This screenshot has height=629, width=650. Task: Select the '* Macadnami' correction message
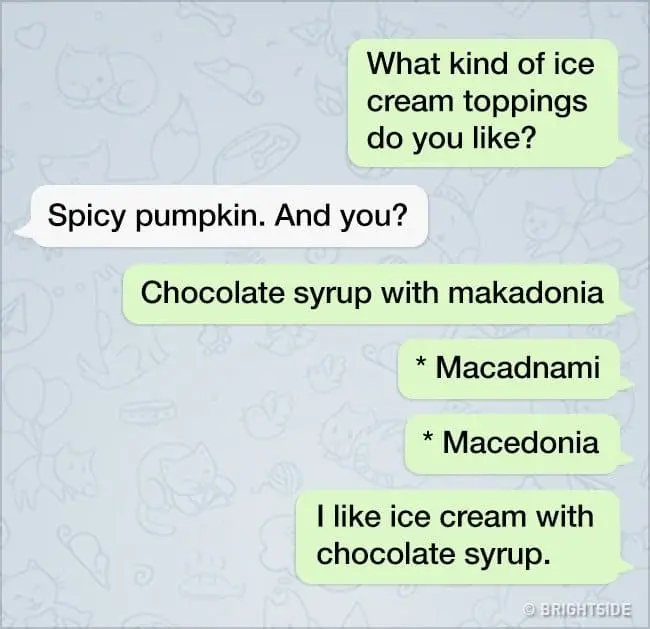tap(509, 368)
